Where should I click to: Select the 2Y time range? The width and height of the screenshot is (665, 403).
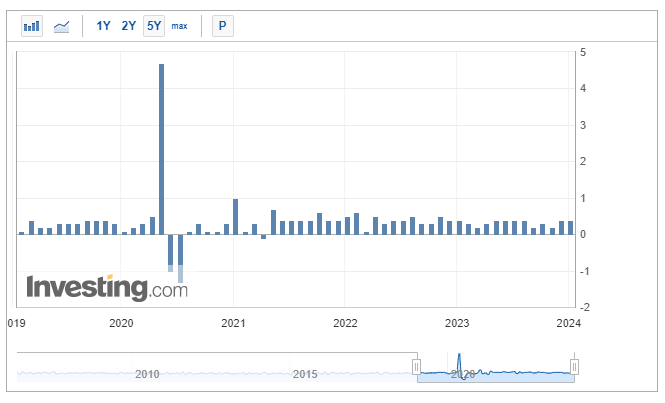(129, 26)
